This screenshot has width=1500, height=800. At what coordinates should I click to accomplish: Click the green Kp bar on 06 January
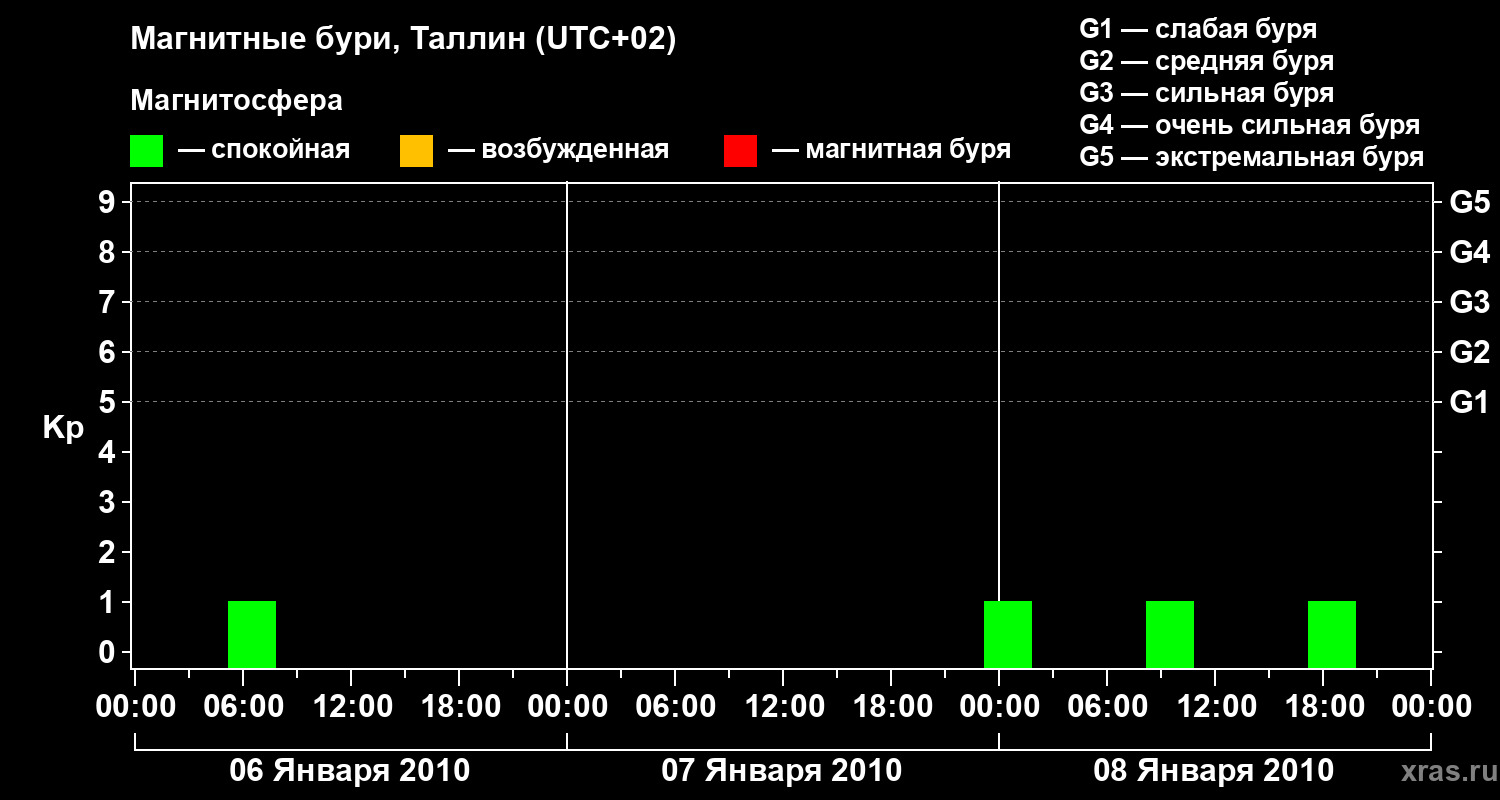252,634
